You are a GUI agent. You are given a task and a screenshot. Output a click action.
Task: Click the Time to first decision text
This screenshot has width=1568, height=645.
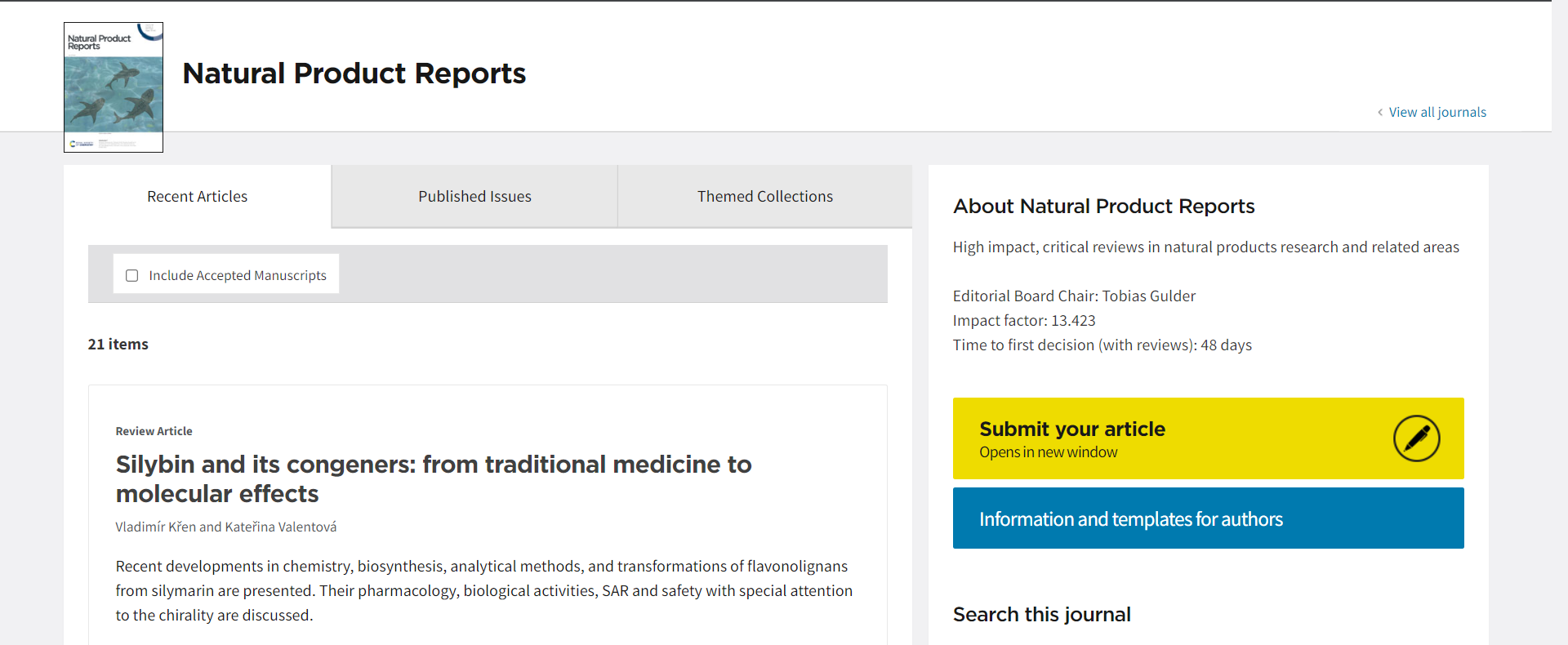click(x=1102, y=345)
